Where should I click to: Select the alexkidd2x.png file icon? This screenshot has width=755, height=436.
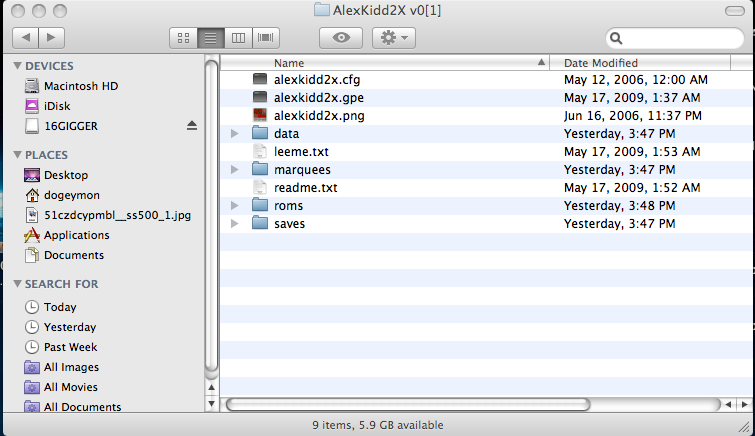260,116
